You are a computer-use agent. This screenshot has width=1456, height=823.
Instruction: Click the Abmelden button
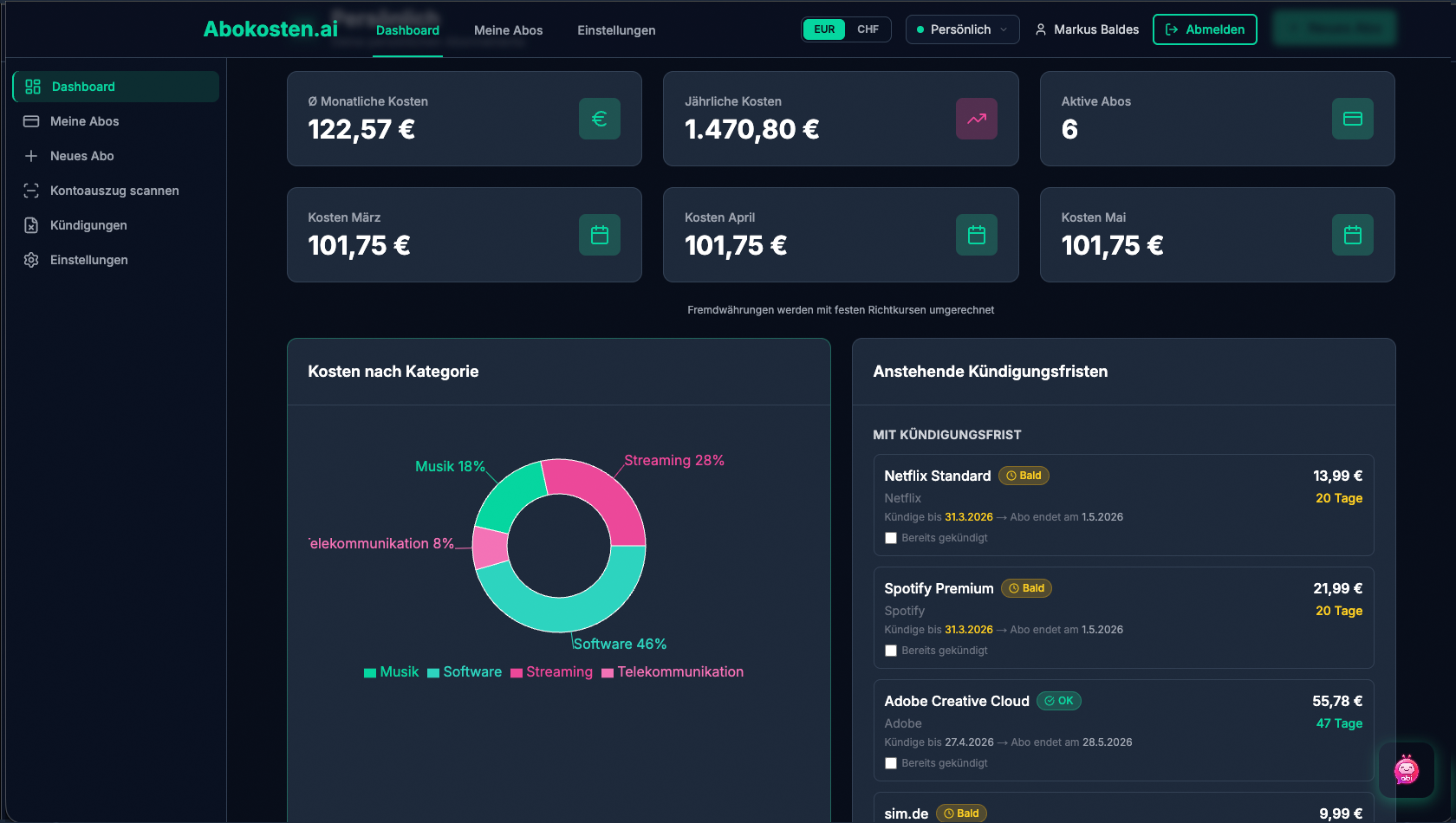[x=1205, y=29]
